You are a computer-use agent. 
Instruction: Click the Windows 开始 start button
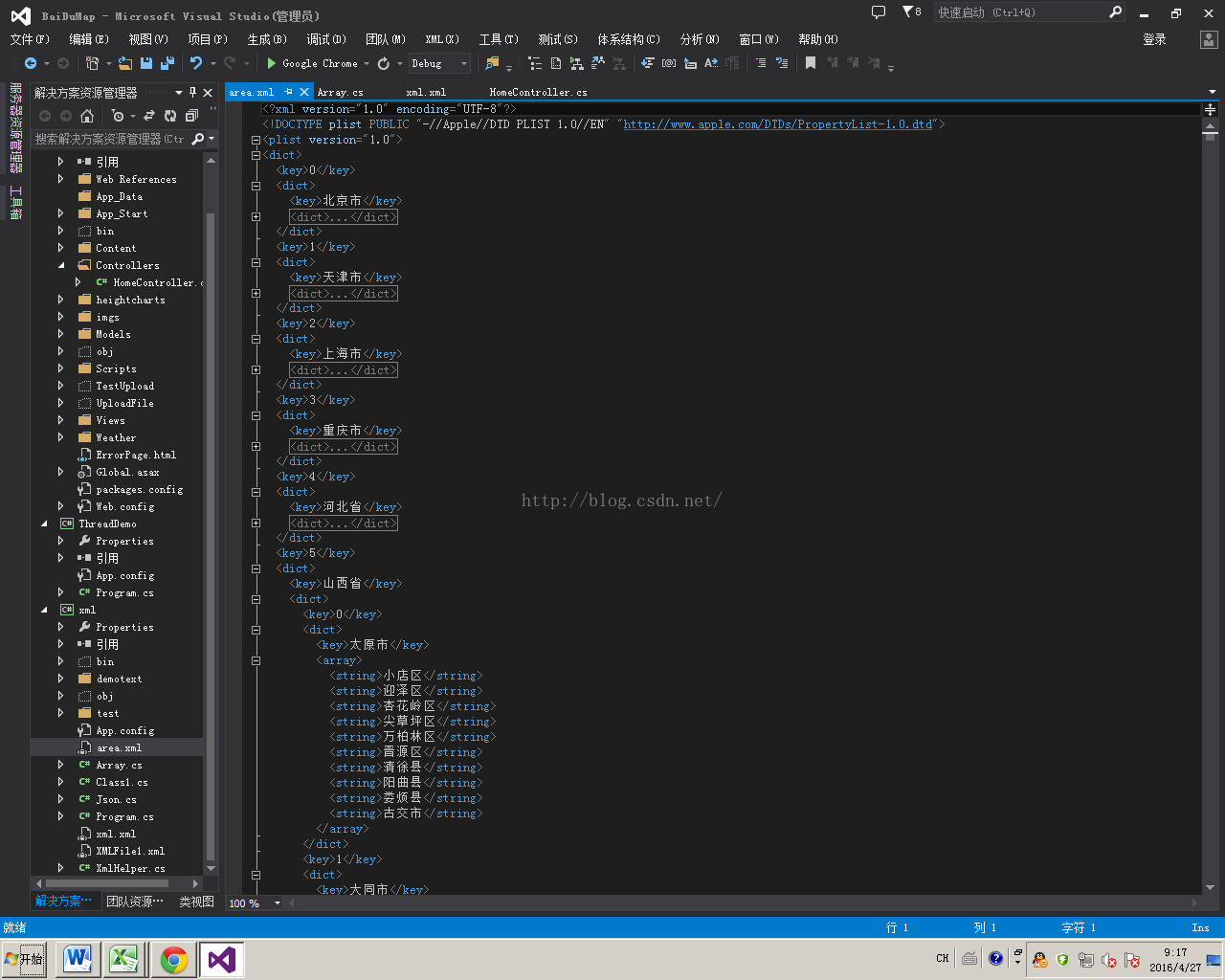coord(24,959)
